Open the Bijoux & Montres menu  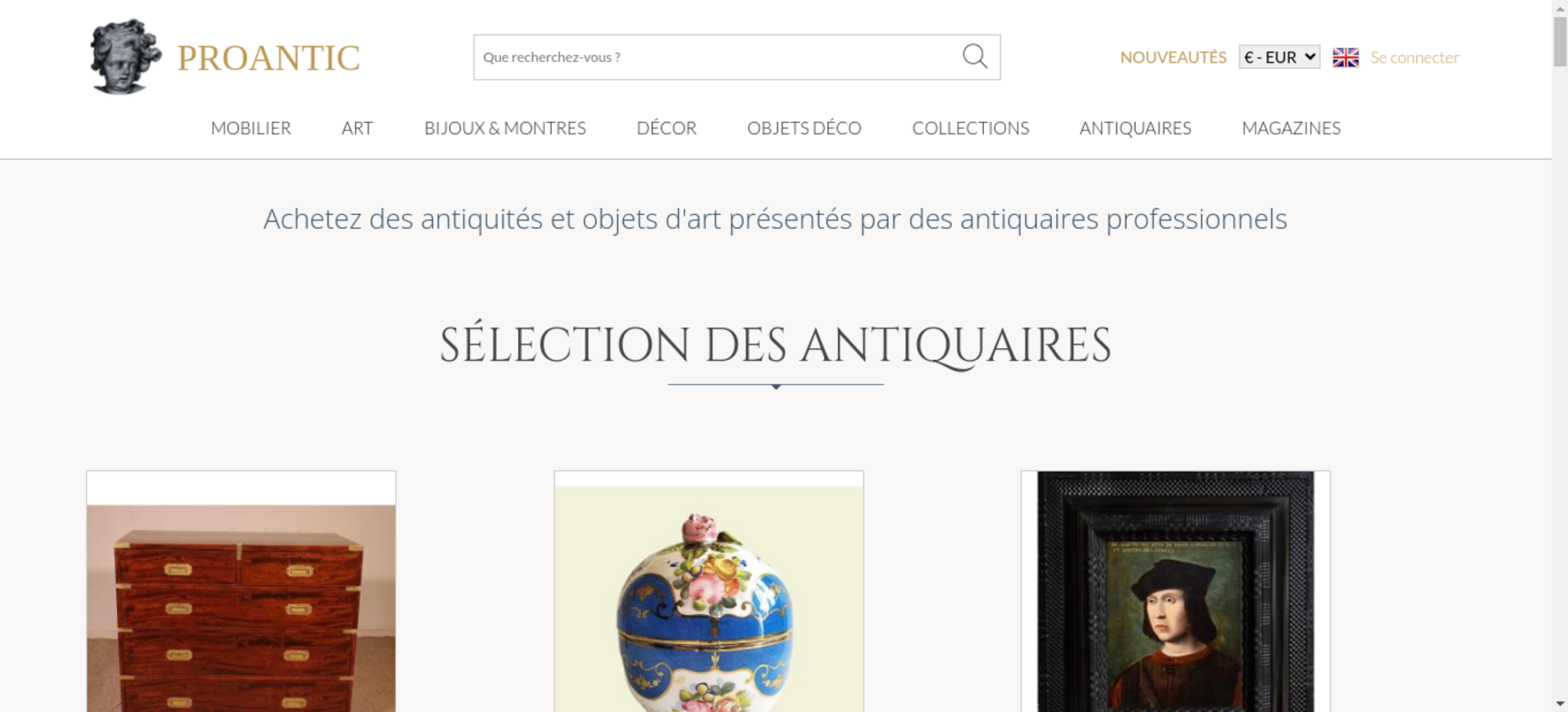[505, 128]
